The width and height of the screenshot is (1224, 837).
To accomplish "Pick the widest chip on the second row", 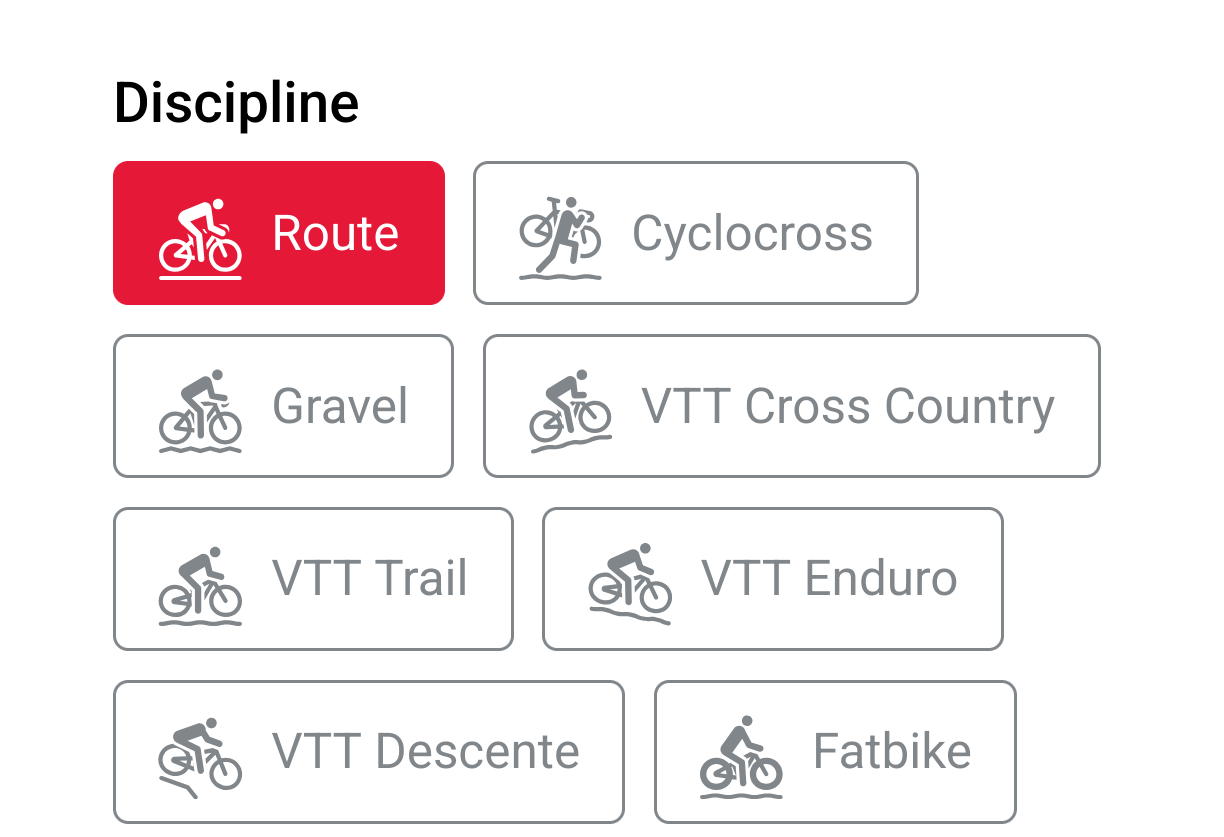I will point(791,406).
